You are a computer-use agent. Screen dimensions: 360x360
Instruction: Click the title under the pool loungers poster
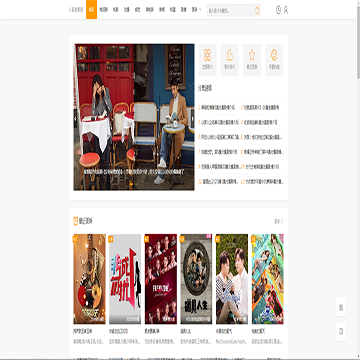point(258,332)
